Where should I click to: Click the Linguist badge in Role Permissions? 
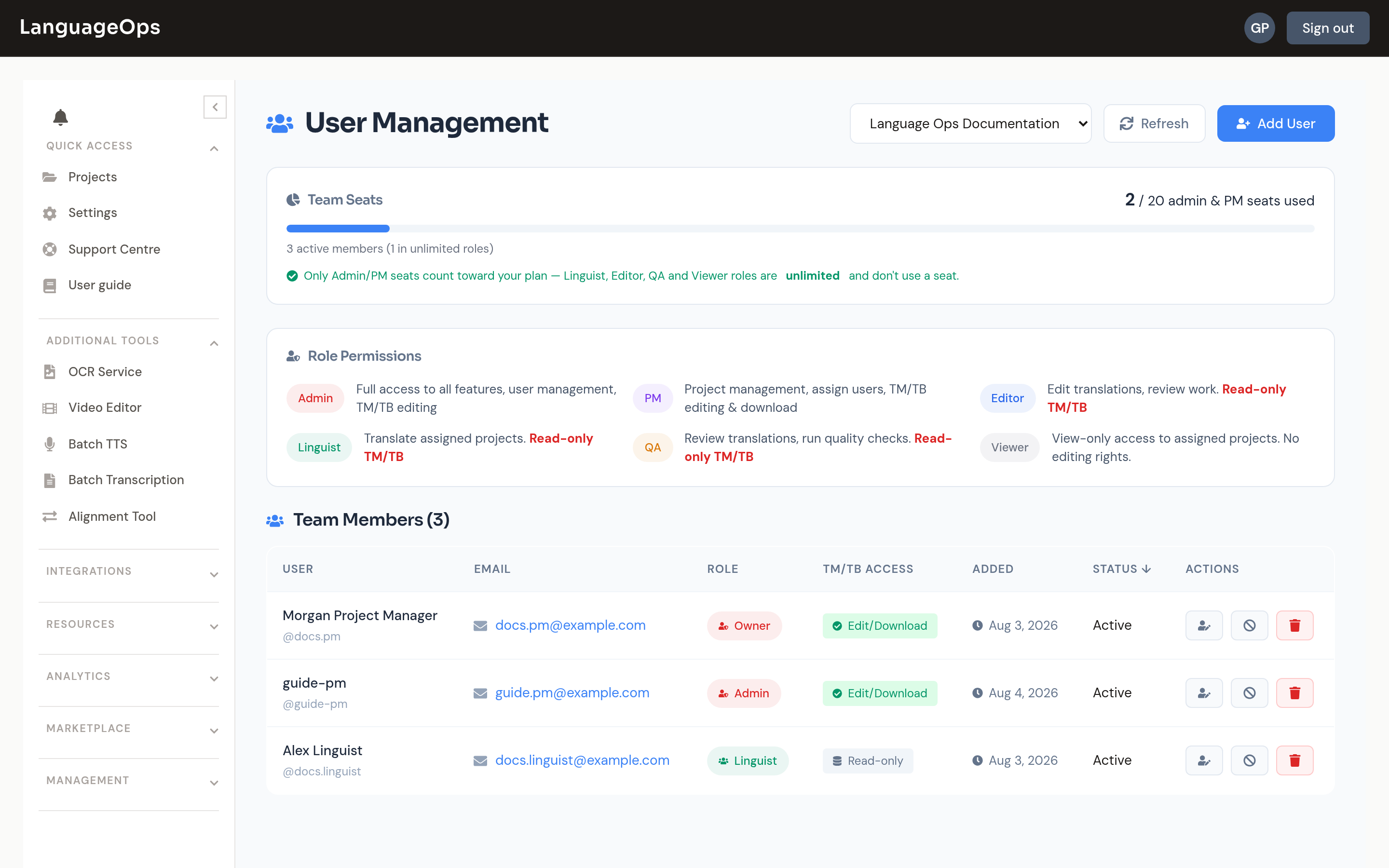tap(318, 448)
